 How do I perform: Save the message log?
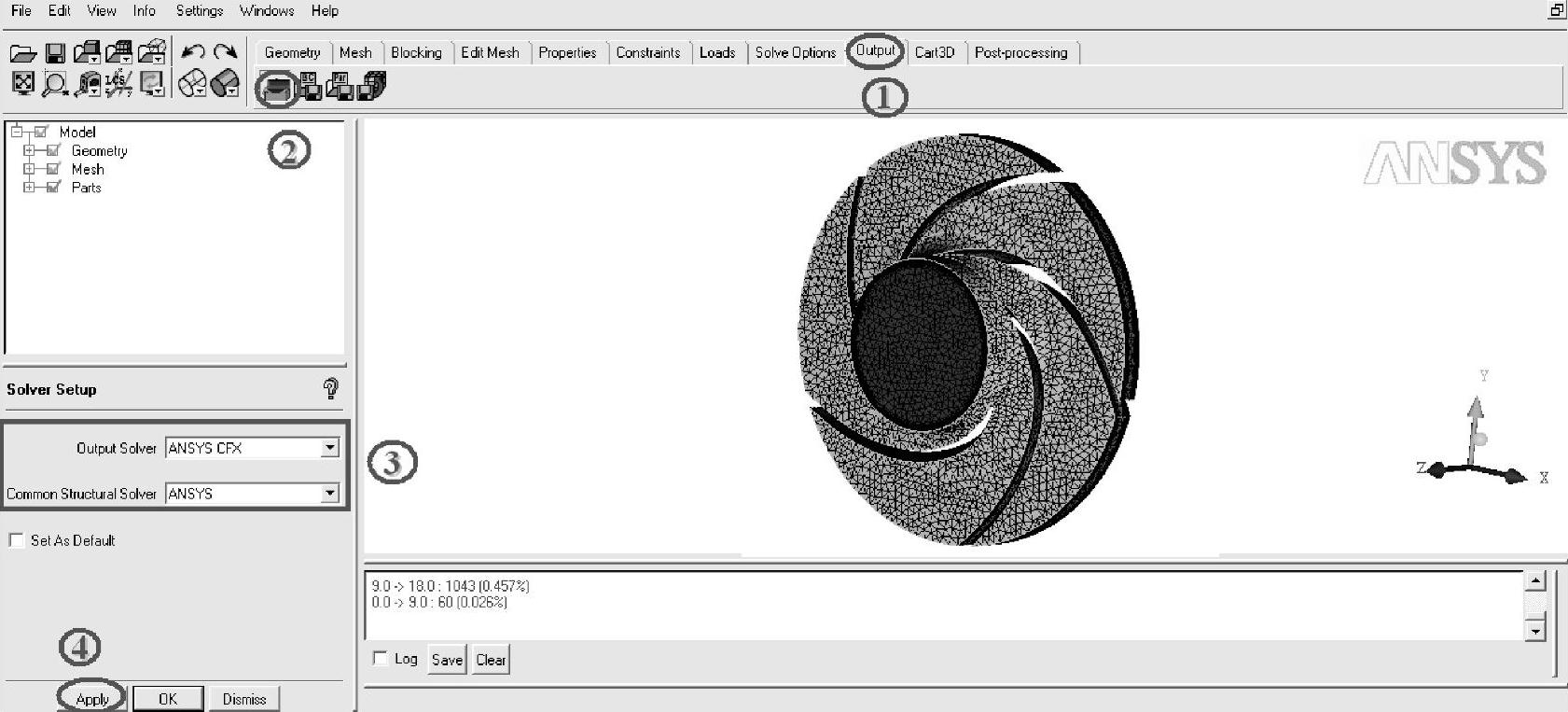447,660
